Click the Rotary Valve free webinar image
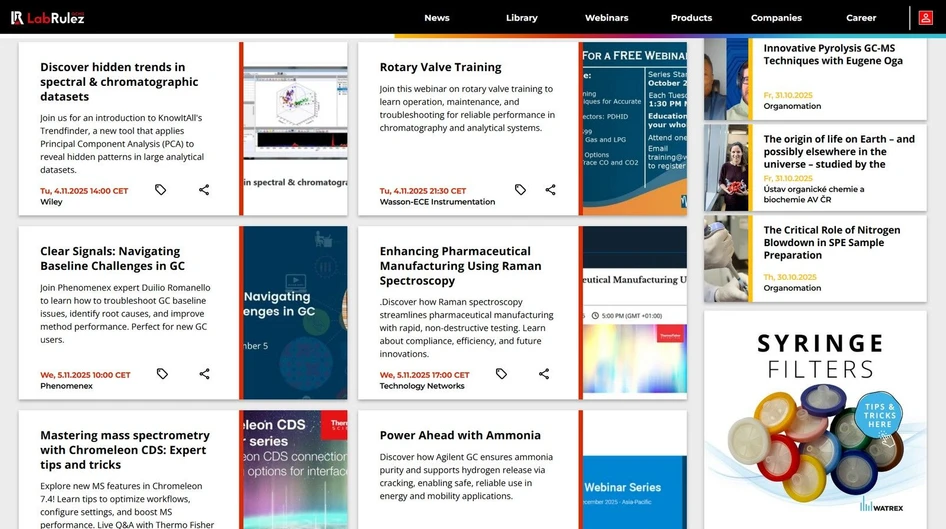 (635, 128)
